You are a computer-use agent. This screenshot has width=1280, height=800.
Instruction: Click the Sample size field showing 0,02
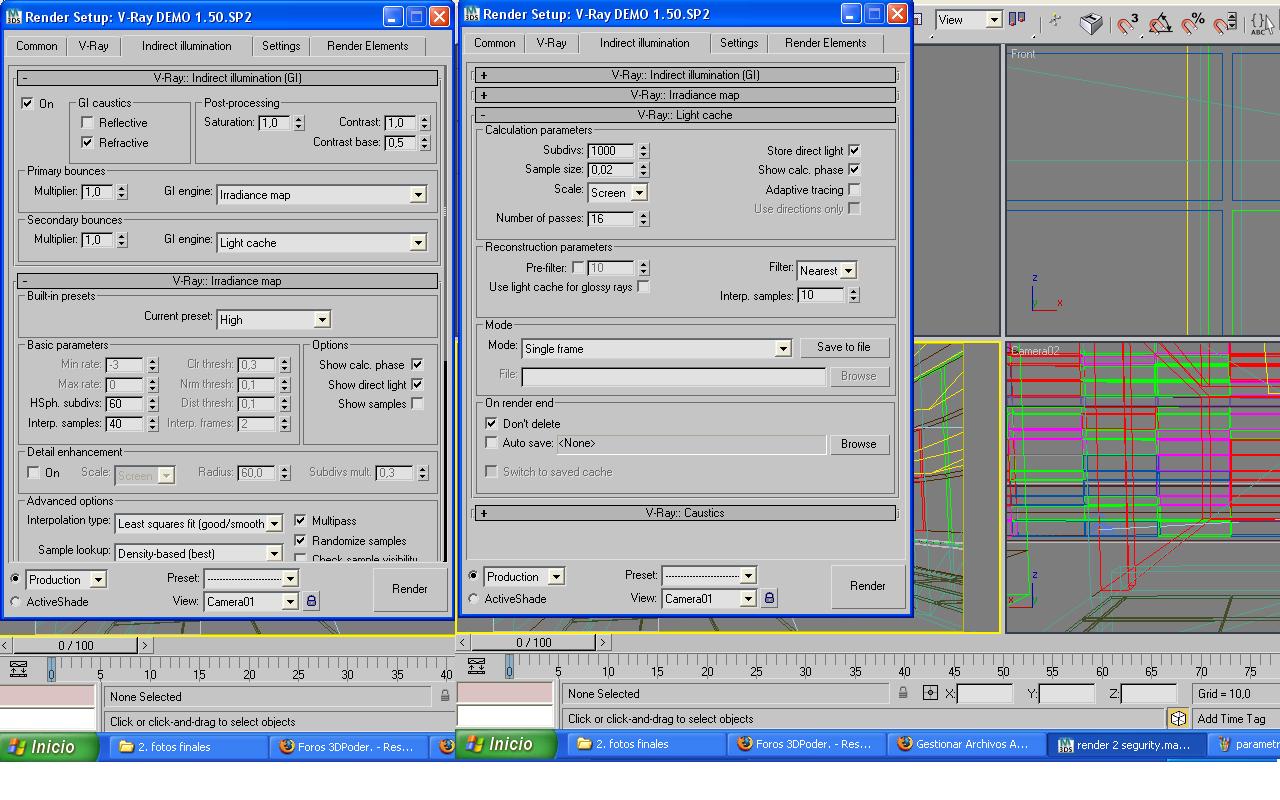611,170
